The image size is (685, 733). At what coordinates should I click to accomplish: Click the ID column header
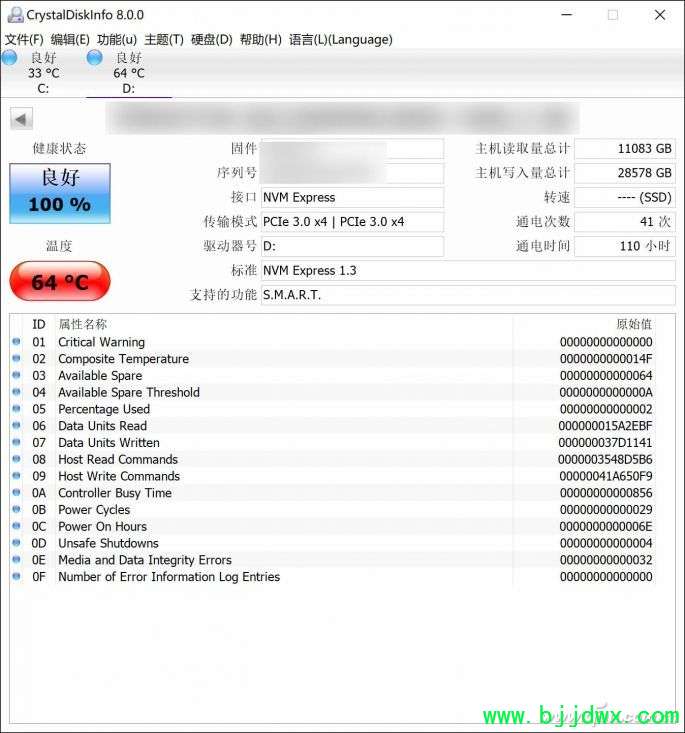click(39, 324)
